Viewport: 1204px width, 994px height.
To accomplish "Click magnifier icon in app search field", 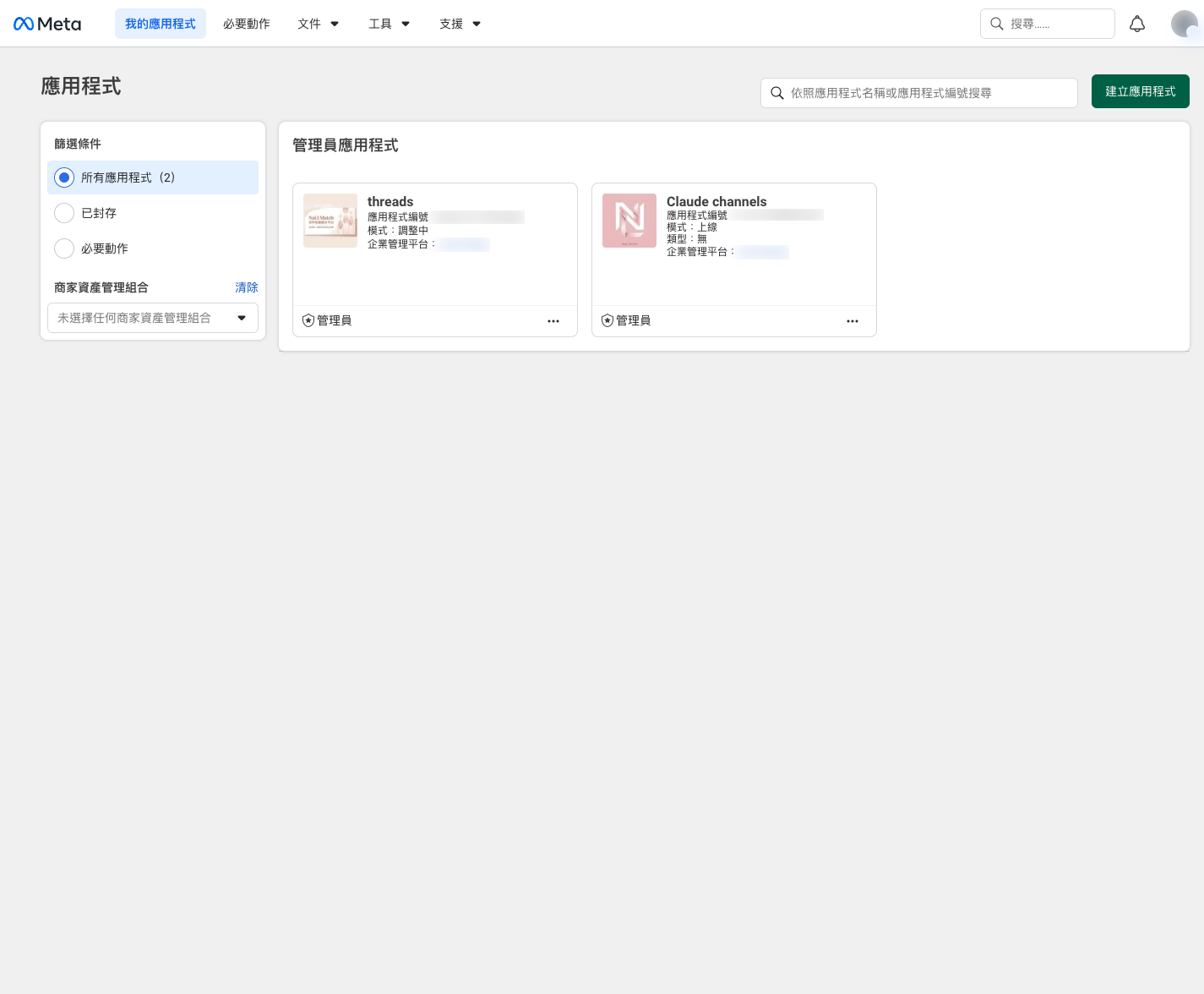I will click(777, 93).
